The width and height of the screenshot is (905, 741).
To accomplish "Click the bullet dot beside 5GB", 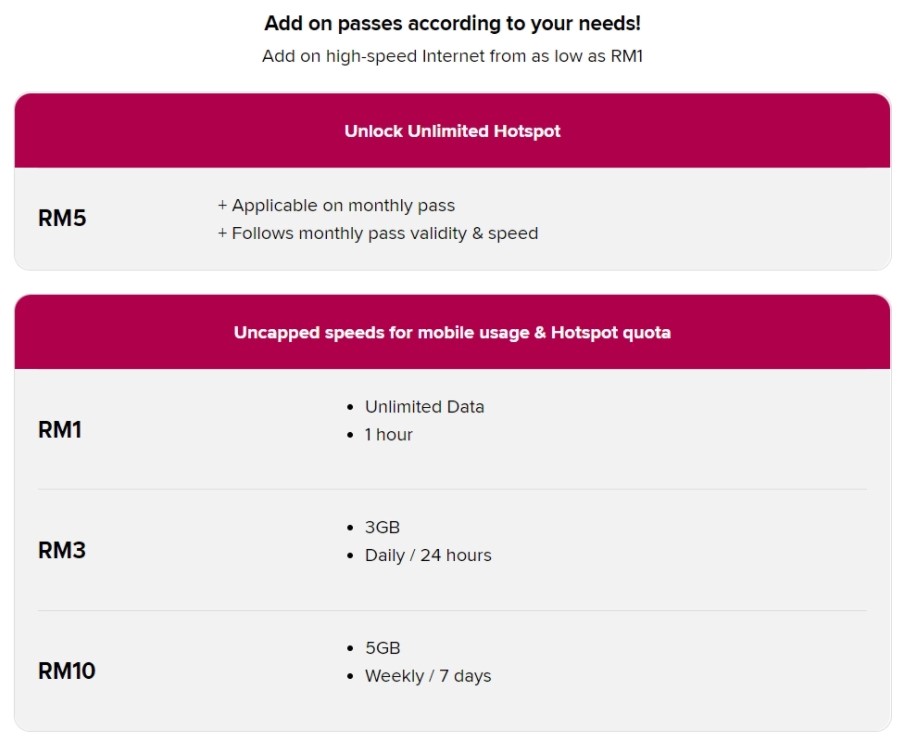I will pyautogui.click(x=350, y=649).
